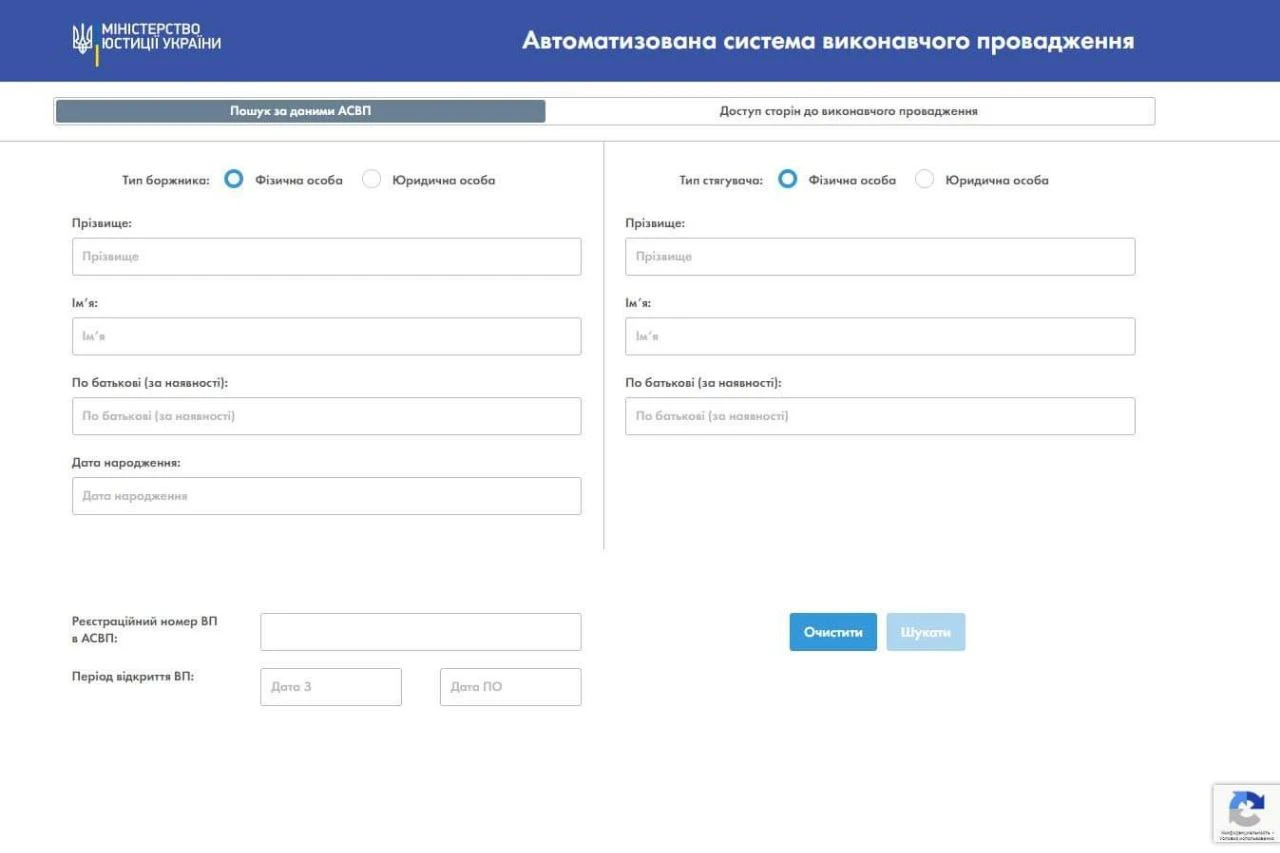The width and height of the screenshot is (1280, 853).
Task: Click the creditor Прізвище input field
Action: 879,256
